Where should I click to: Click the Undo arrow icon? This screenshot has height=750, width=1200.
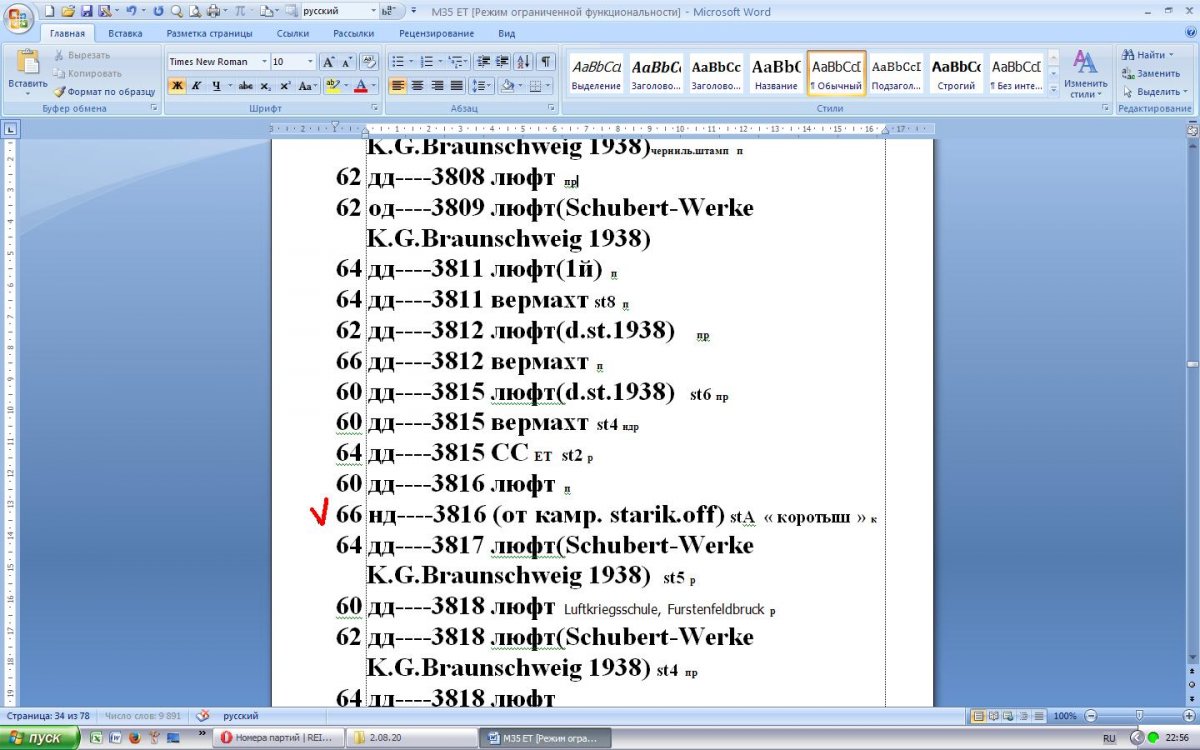[130, 11]
